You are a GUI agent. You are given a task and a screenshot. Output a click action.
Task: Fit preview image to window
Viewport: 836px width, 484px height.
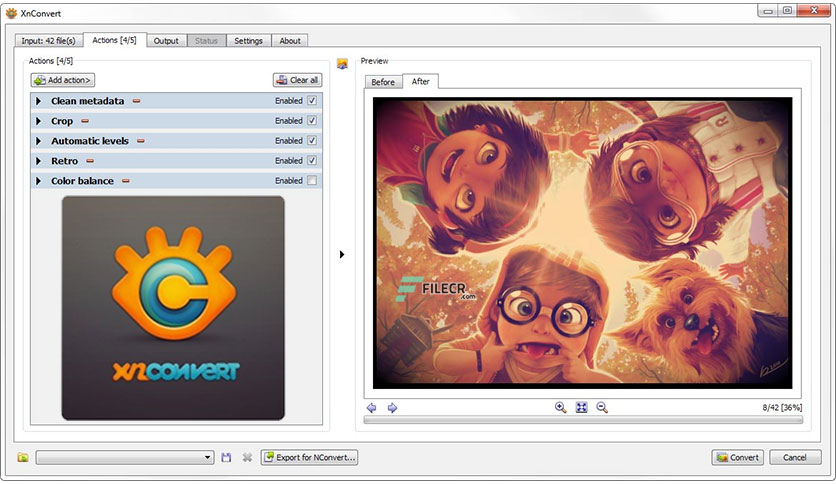[581, 408]
